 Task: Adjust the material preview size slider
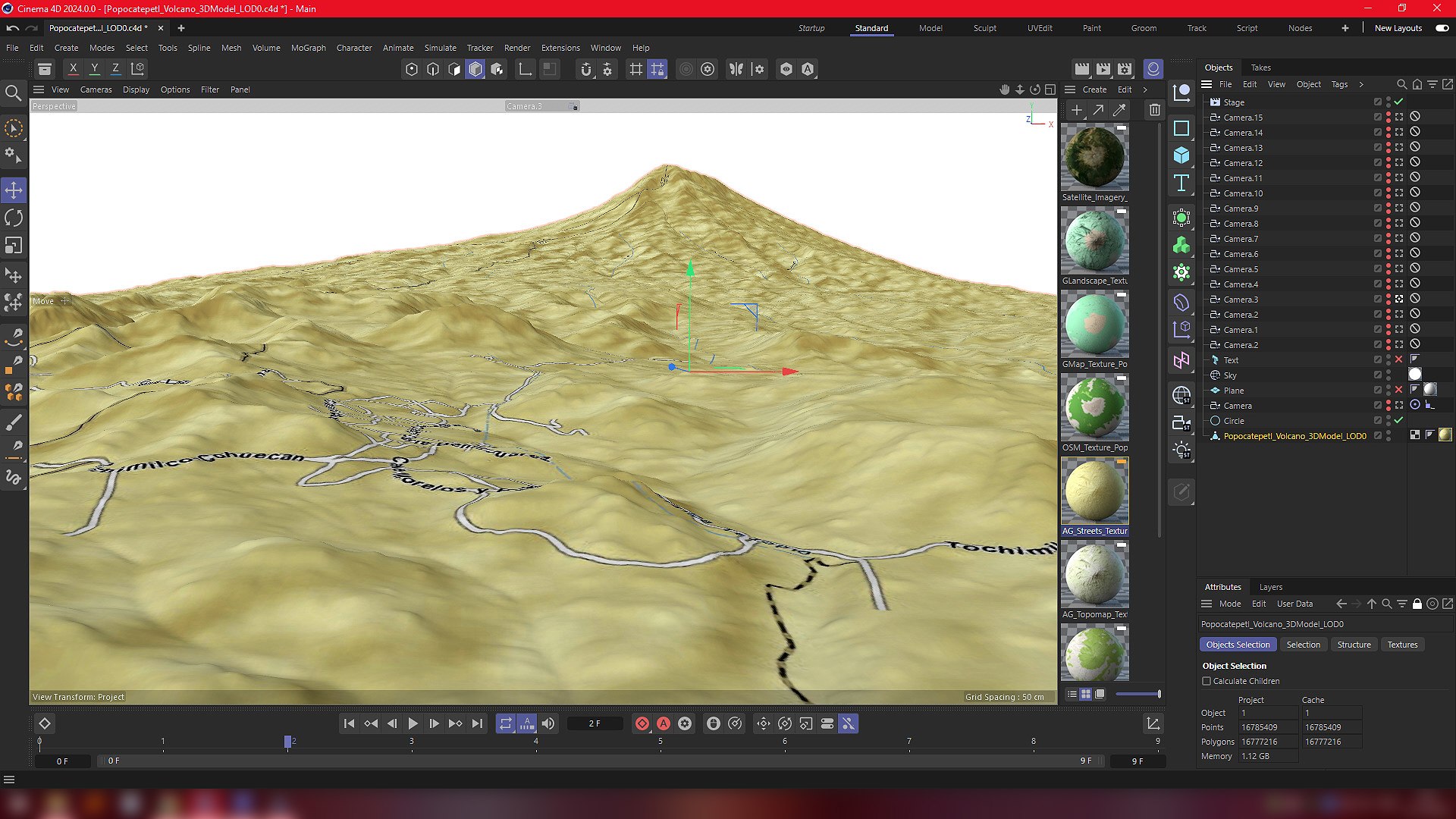(1138, 694)
